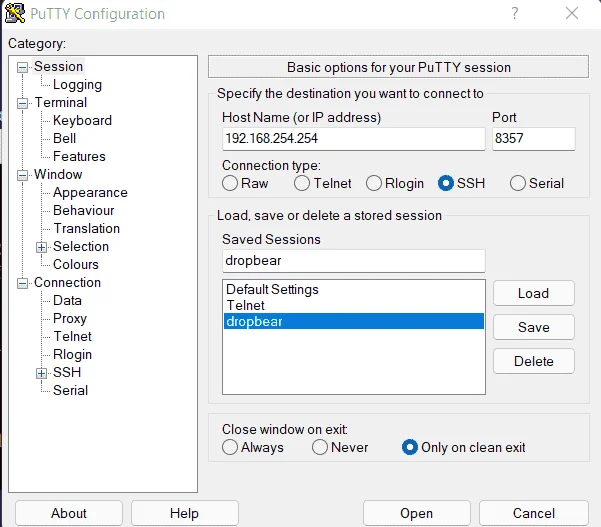Screen dimensions: 601x527
Task: Collapse the Window tree node
Action: point(23,175)
